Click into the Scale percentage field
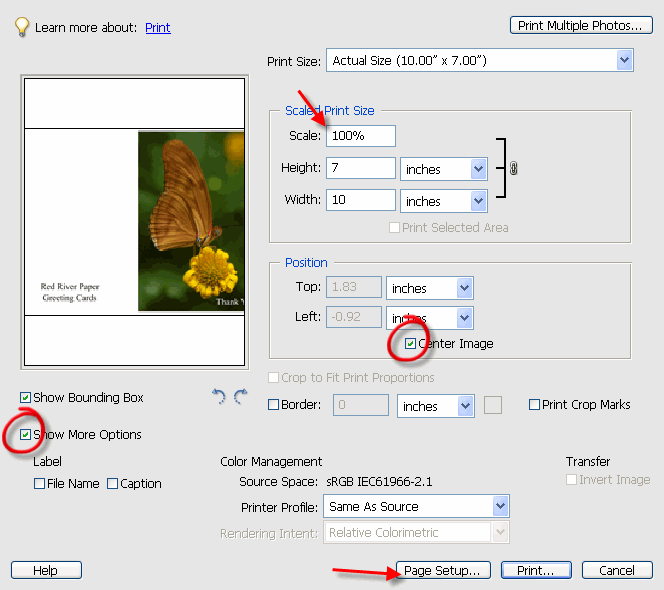664x590 pixels. (x=360, y=136)
